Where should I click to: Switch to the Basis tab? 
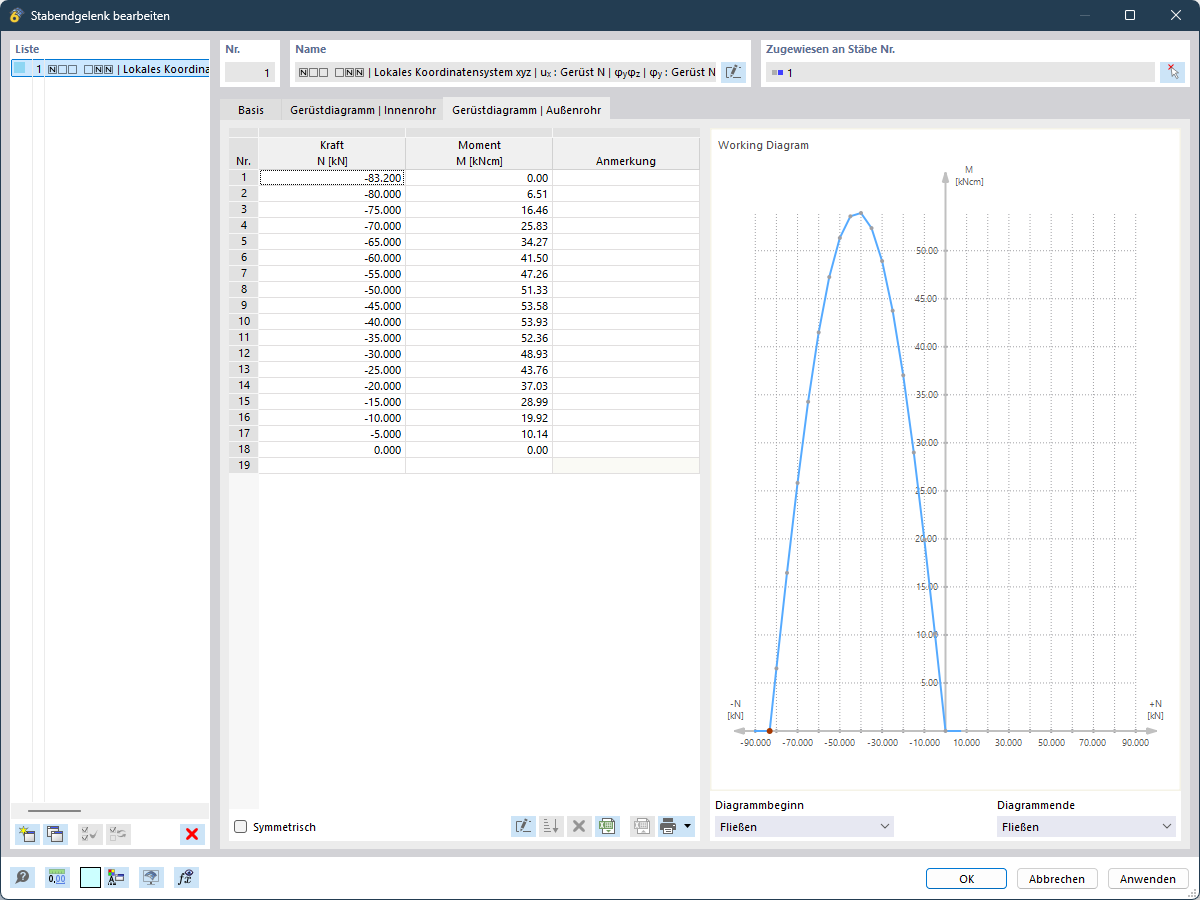pyautogui.click(x=249, y=110)
